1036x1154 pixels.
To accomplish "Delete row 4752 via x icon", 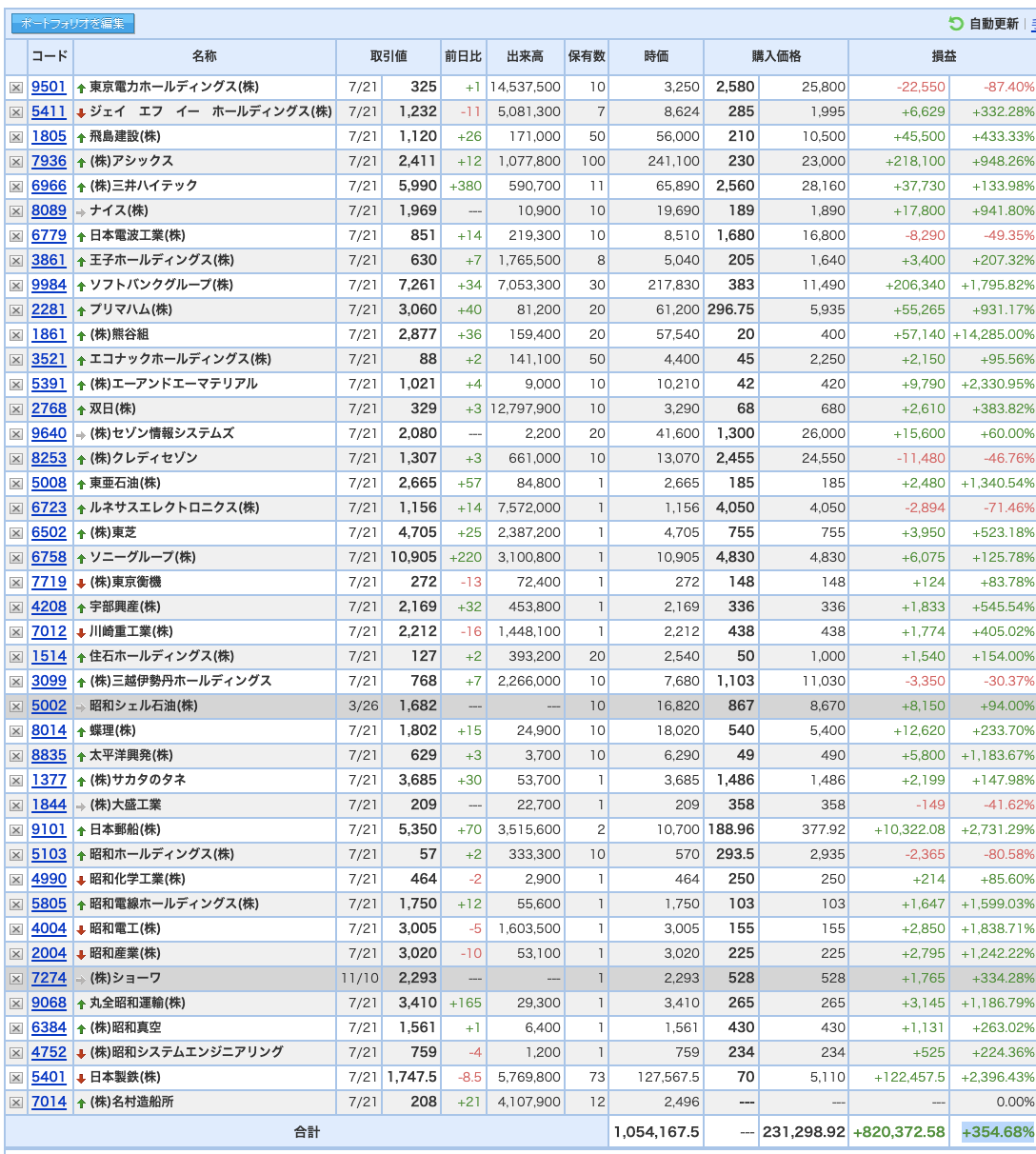I will (x=16, y=1053).
